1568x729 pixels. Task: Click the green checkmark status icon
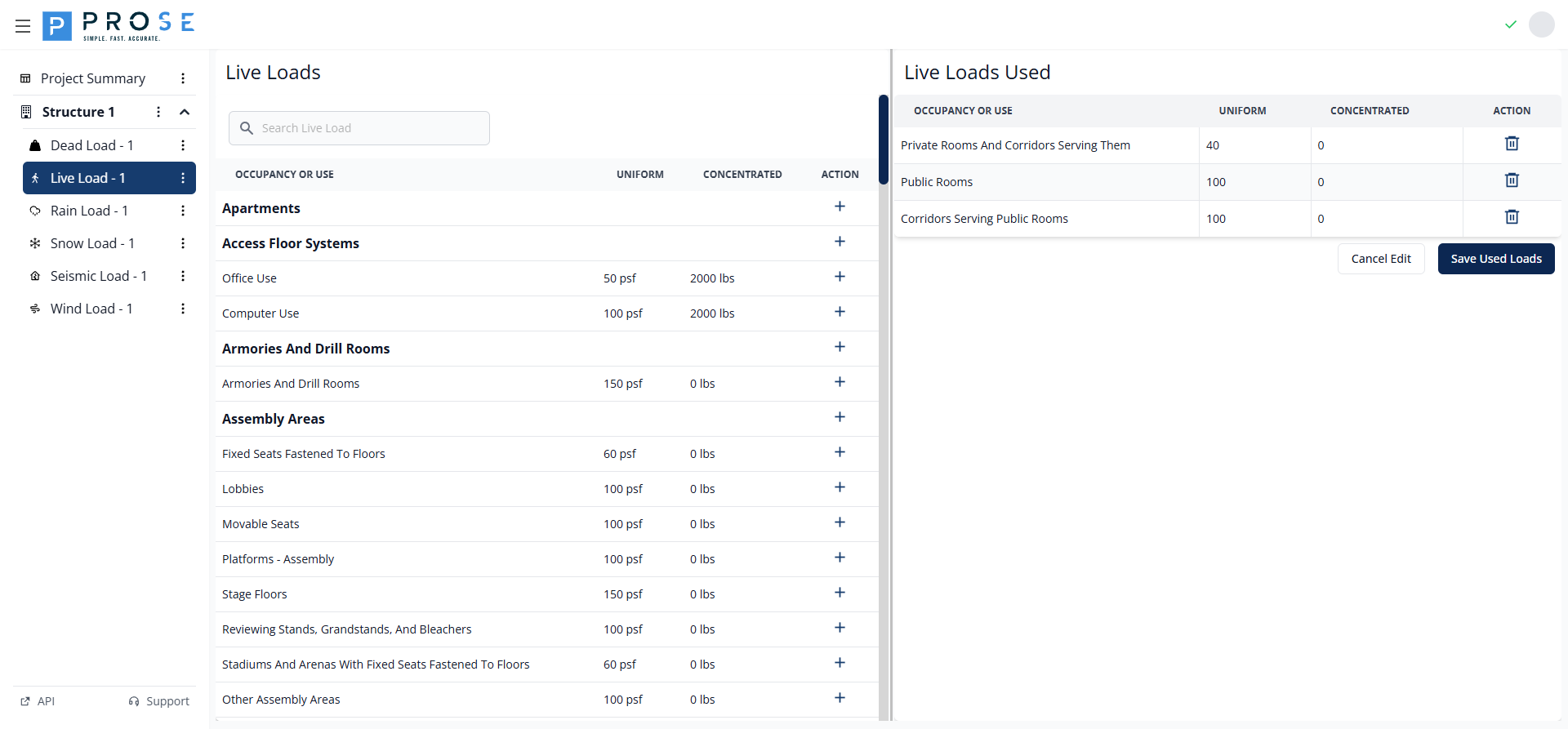coord(1511,24)
